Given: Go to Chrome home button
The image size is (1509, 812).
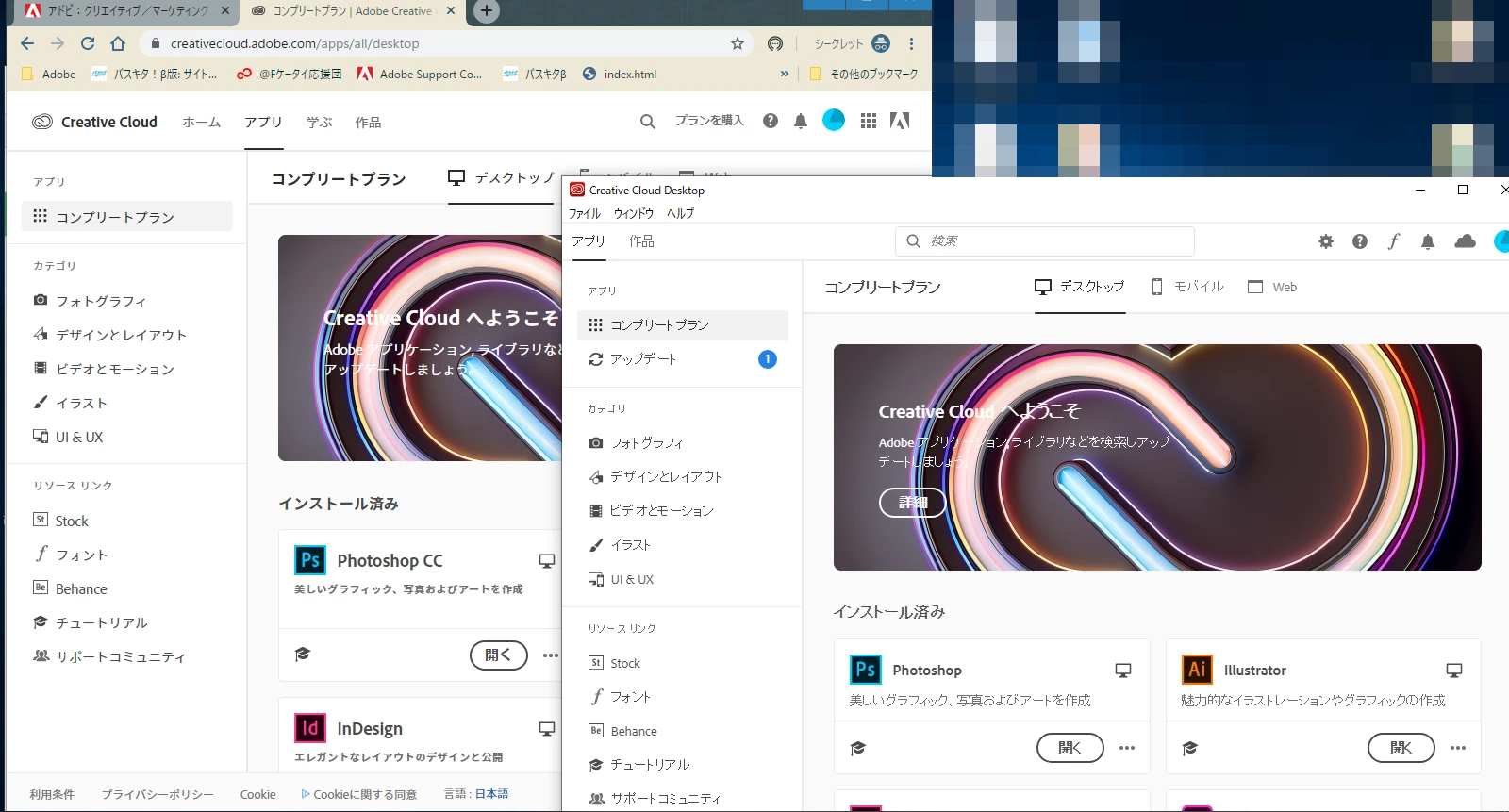Looking at the screenshot, I should (x=118, y=43).
